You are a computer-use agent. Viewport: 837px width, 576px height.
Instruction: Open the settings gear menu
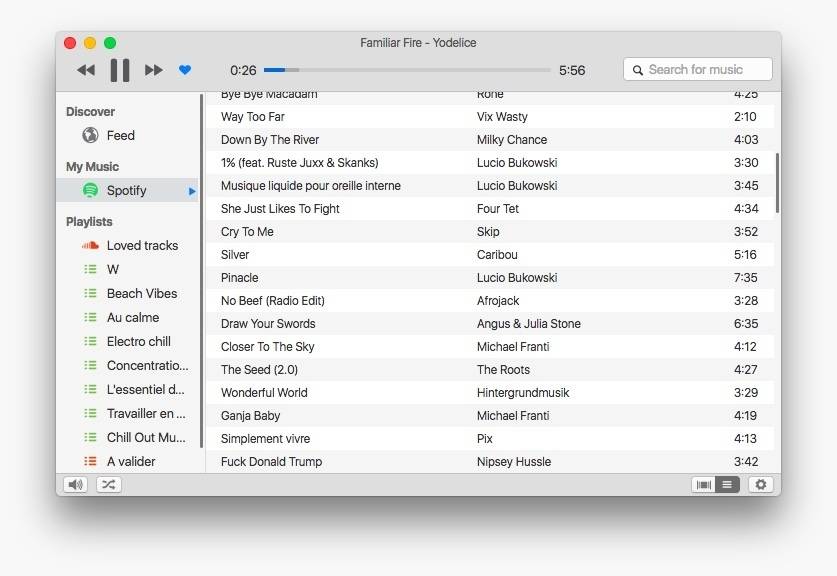[761, 485]
